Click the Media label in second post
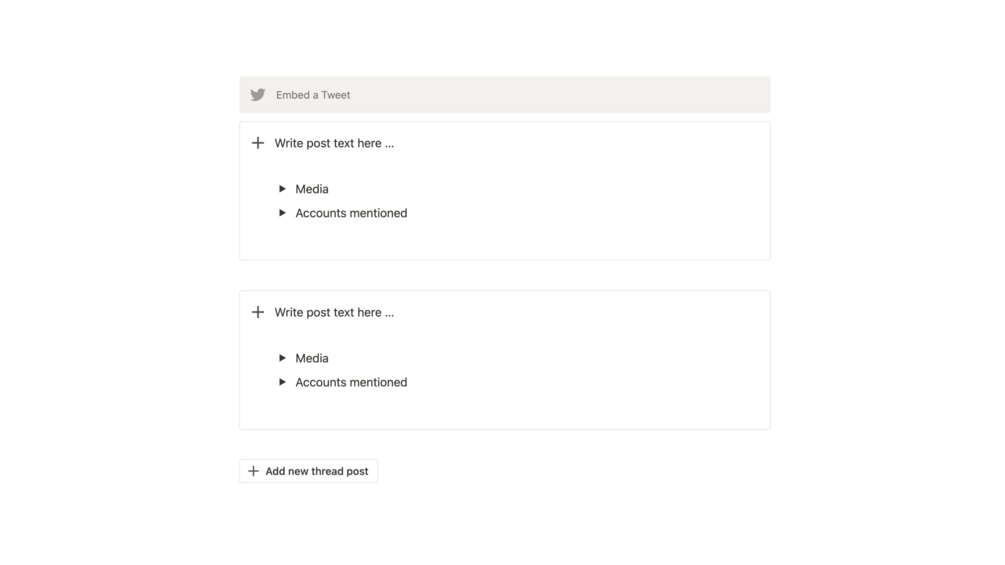Viewport: 1005px width, 565px height. point(312,358)
